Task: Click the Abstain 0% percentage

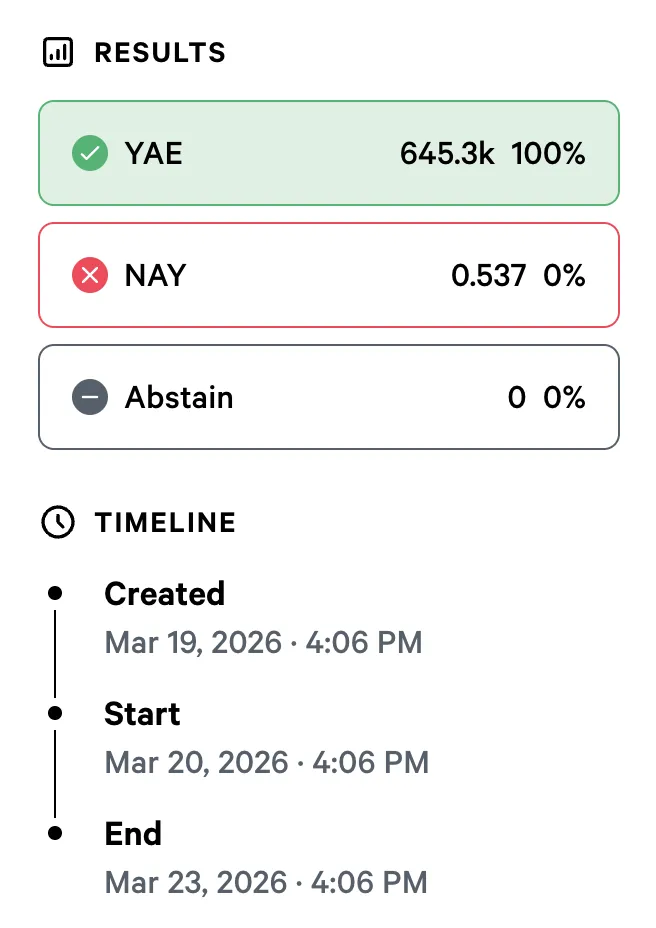Action: coord(564,397)
